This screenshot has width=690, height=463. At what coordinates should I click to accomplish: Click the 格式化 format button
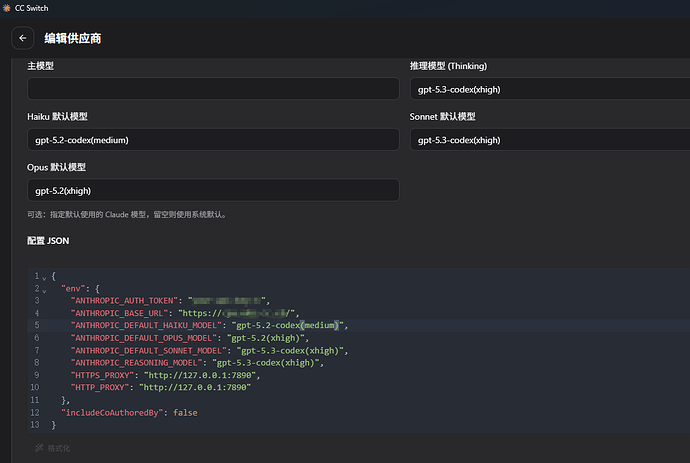click(x=53, y=448)
